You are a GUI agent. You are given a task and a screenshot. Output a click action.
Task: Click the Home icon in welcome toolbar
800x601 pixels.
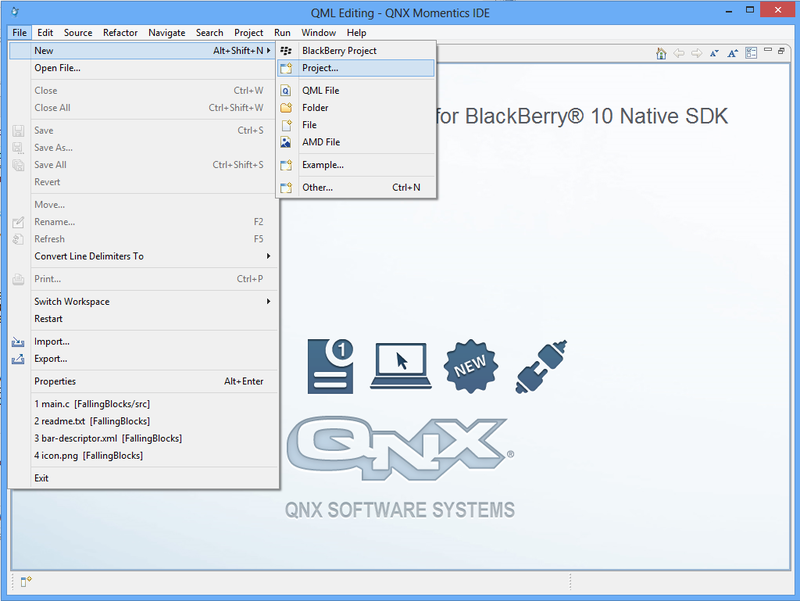[x=661, y=53]
